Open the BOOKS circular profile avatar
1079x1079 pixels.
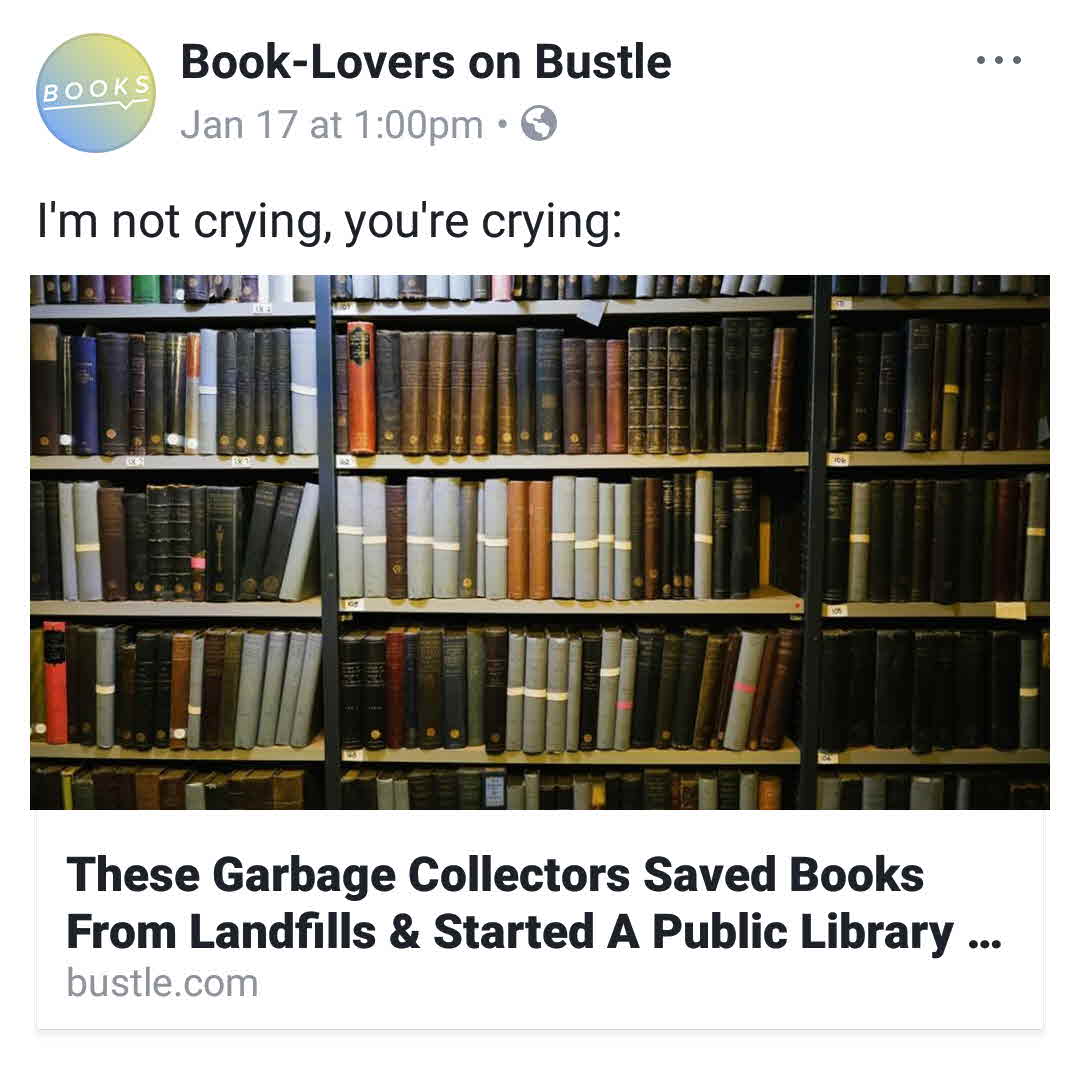[x=96, y=93]
